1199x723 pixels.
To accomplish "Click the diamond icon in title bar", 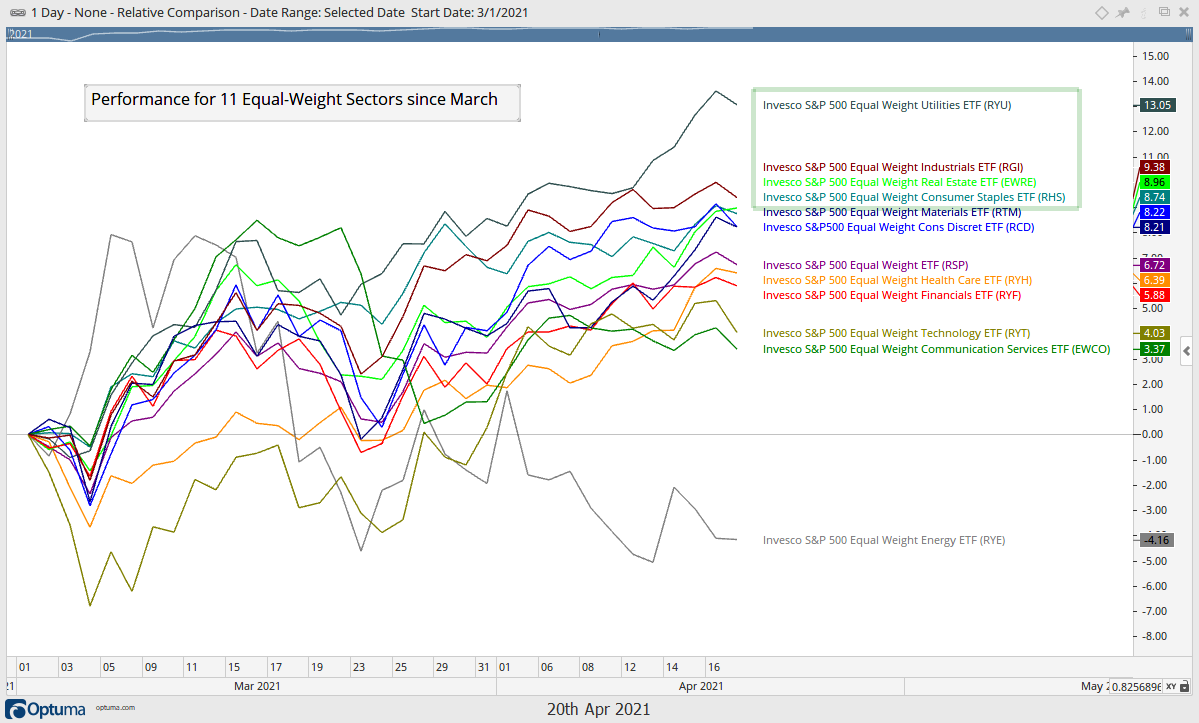I will coord(1102,12).
